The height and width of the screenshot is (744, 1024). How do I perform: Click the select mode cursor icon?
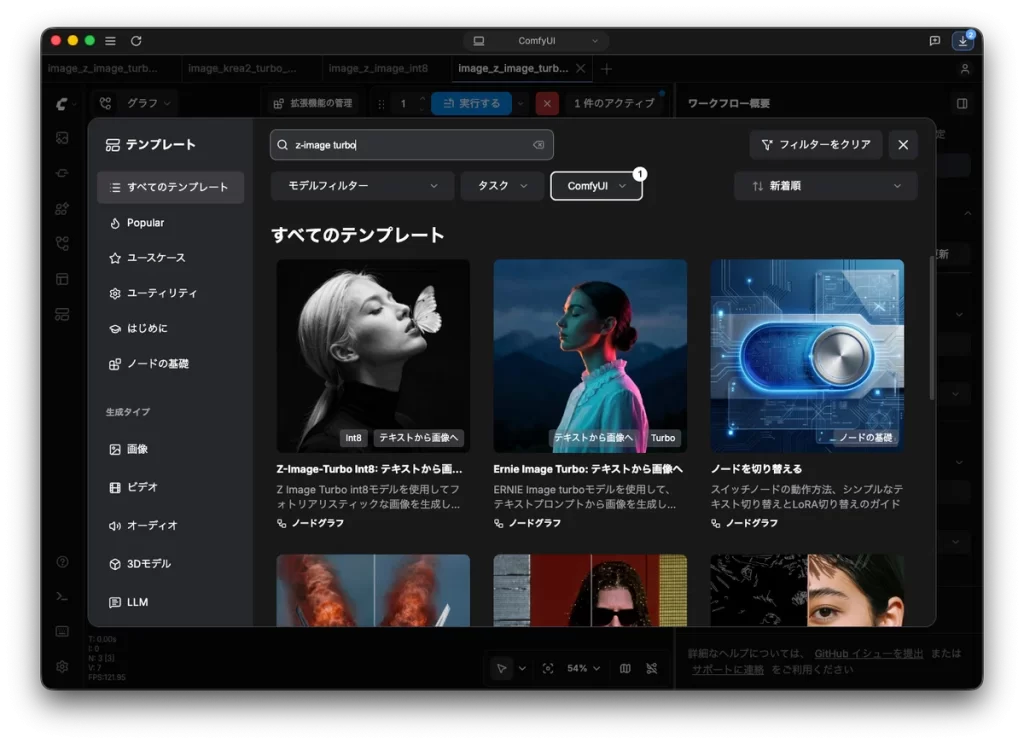[x=502, y=668]
